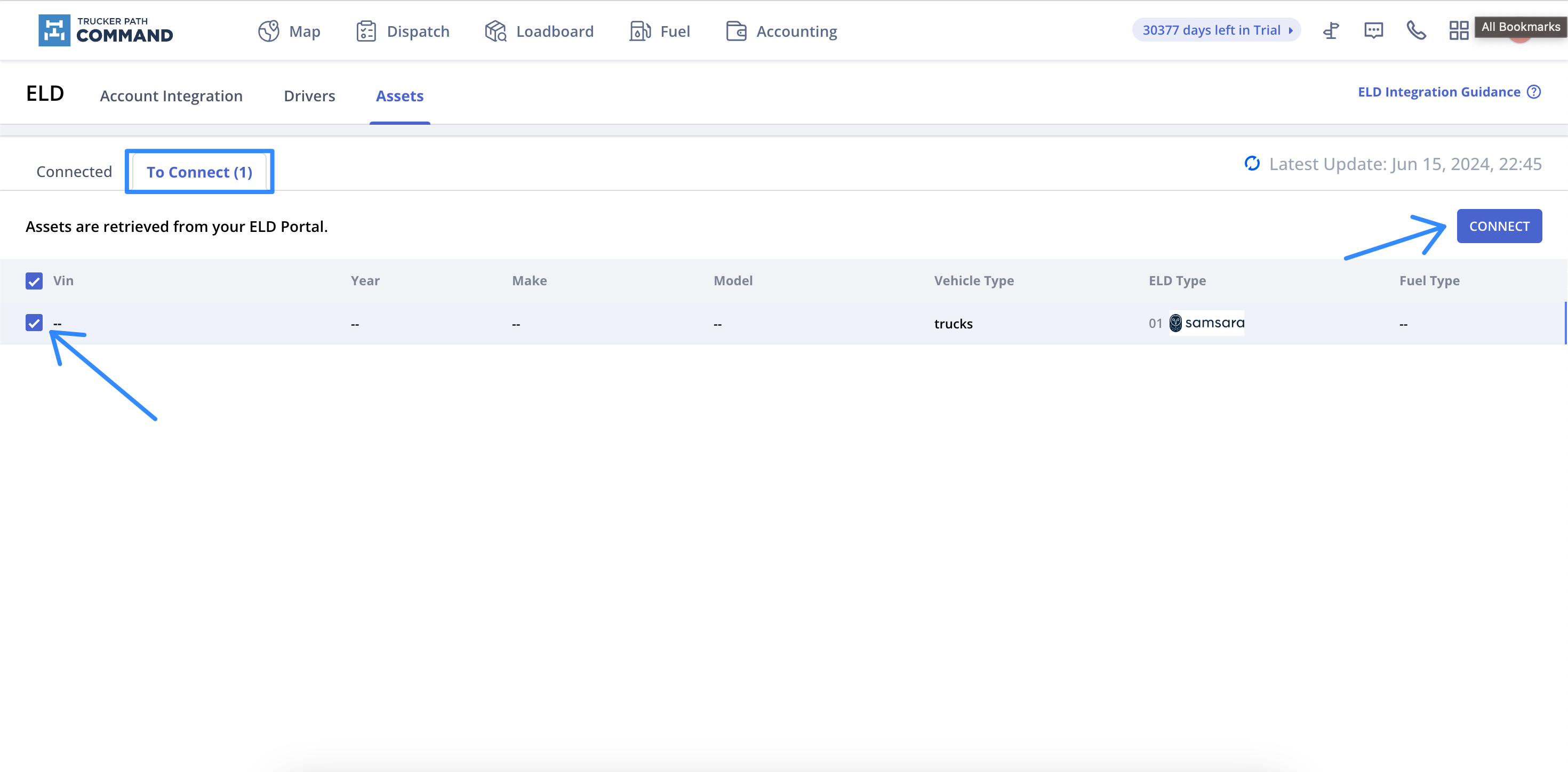Viewport: 1568px width, 772px height.
Task: Open Account Integration section
Action: [x=172, y=95]
